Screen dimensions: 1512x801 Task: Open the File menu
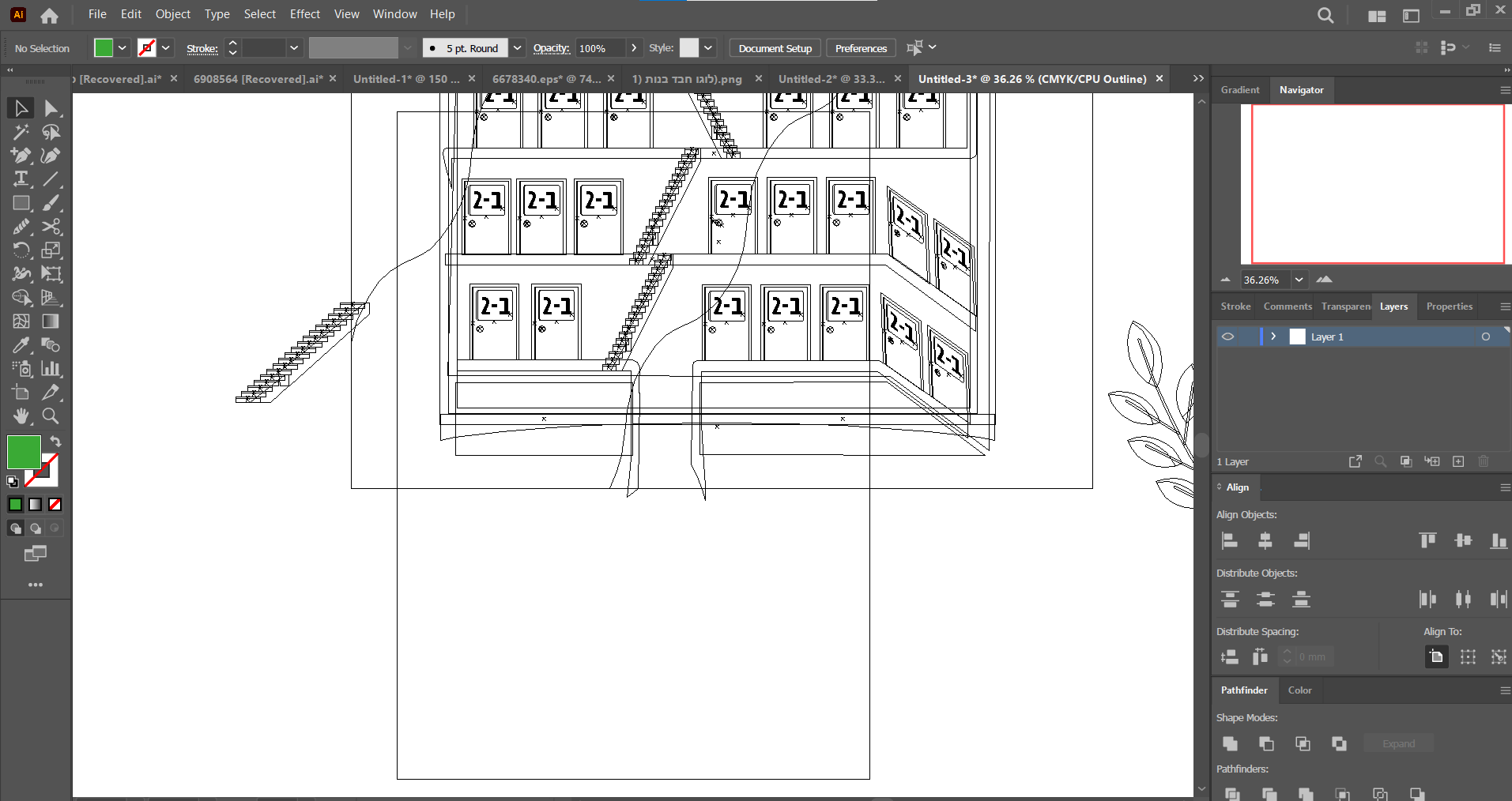click(x=97, y=14)
